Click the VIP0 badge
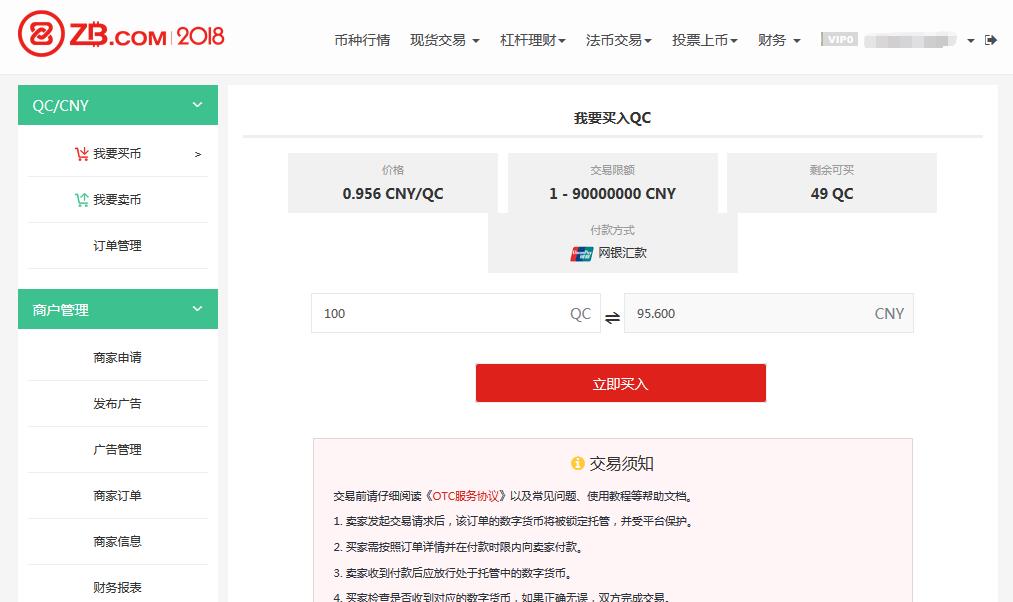Screen dimensions: 1013x602 pos(839,39)
